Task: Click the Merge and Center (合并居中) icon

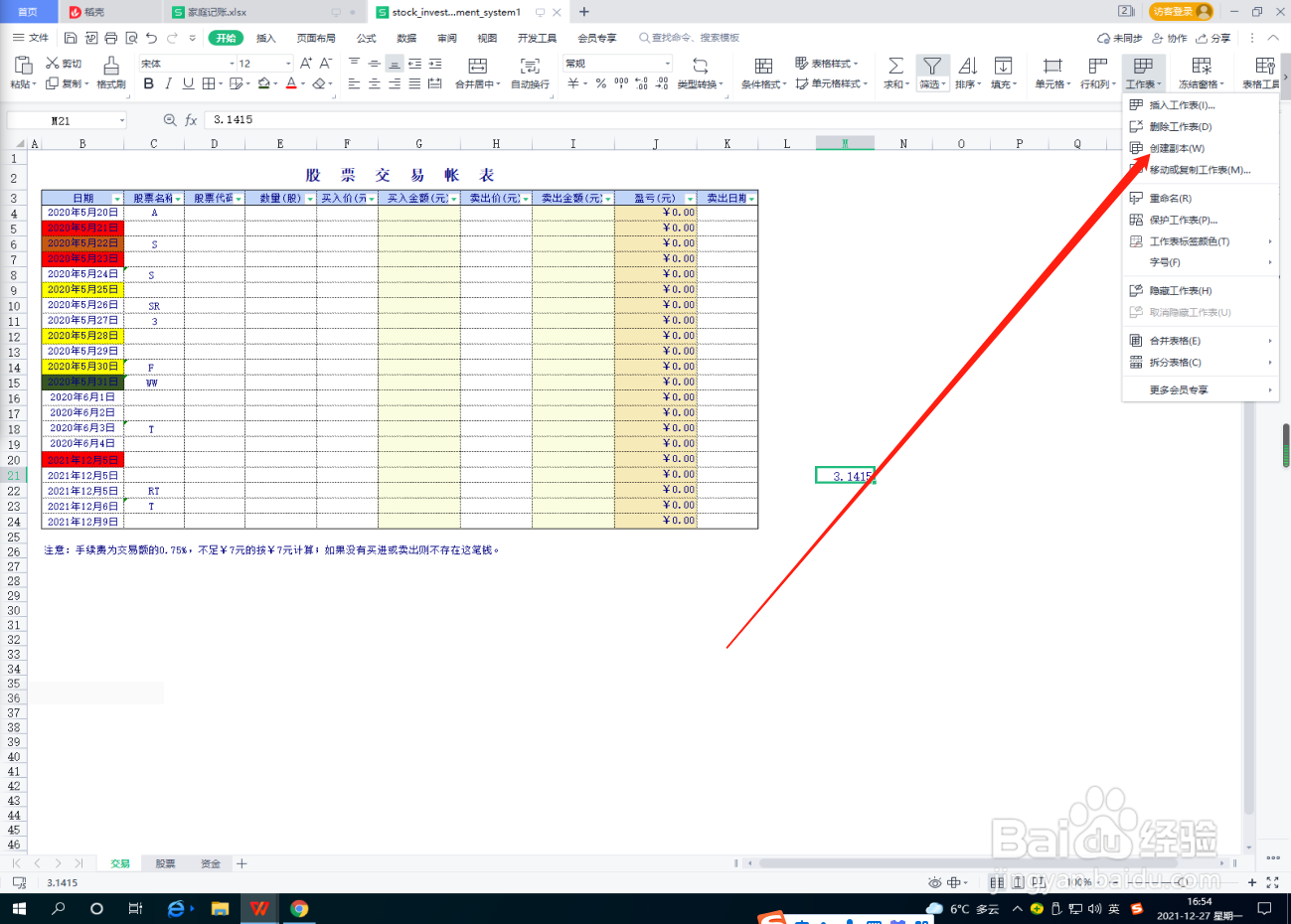Action: pyautogui.click(x=478, y=66)
